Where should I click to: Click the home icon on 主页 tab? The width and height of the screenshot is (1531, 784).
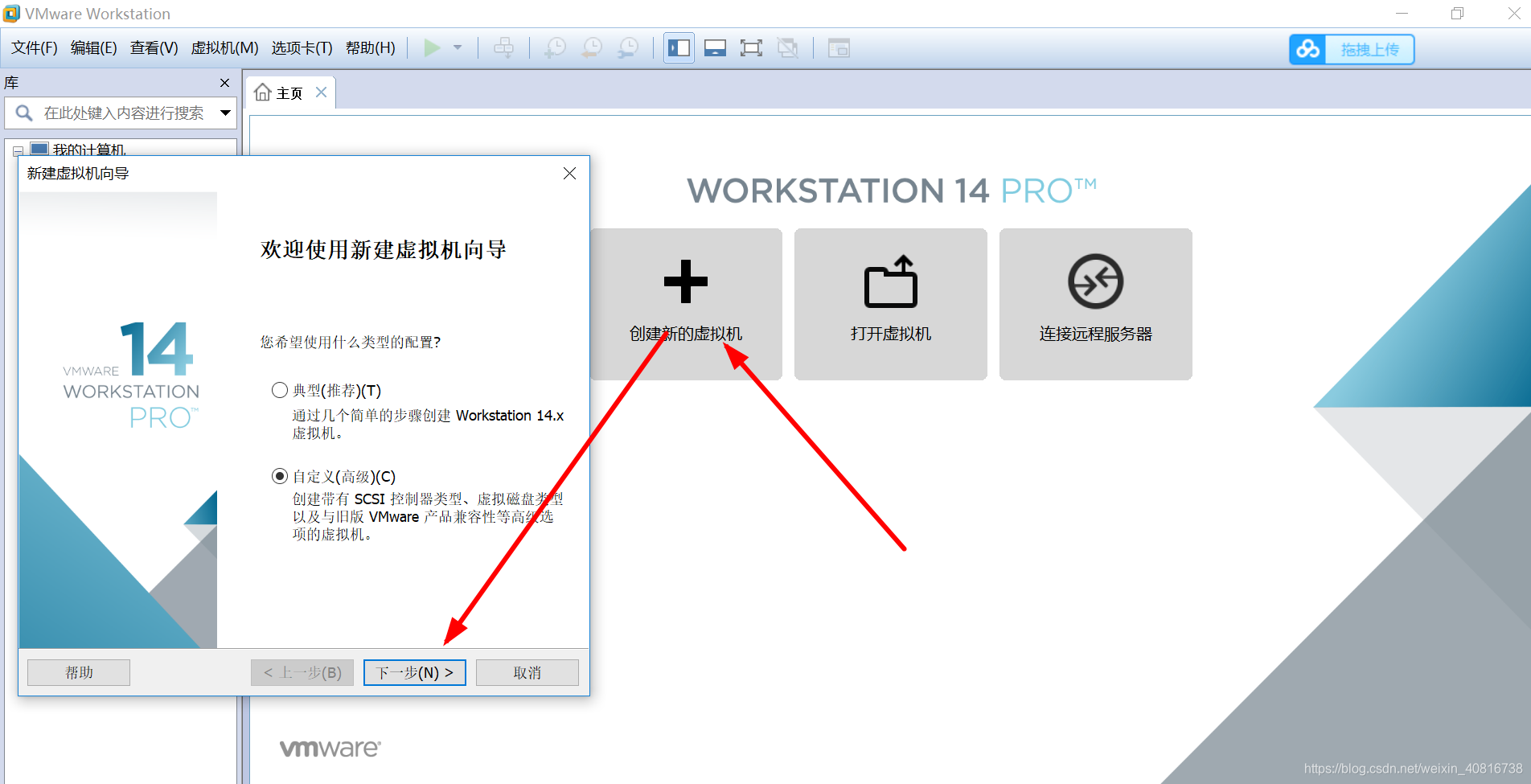click(262, 92)
